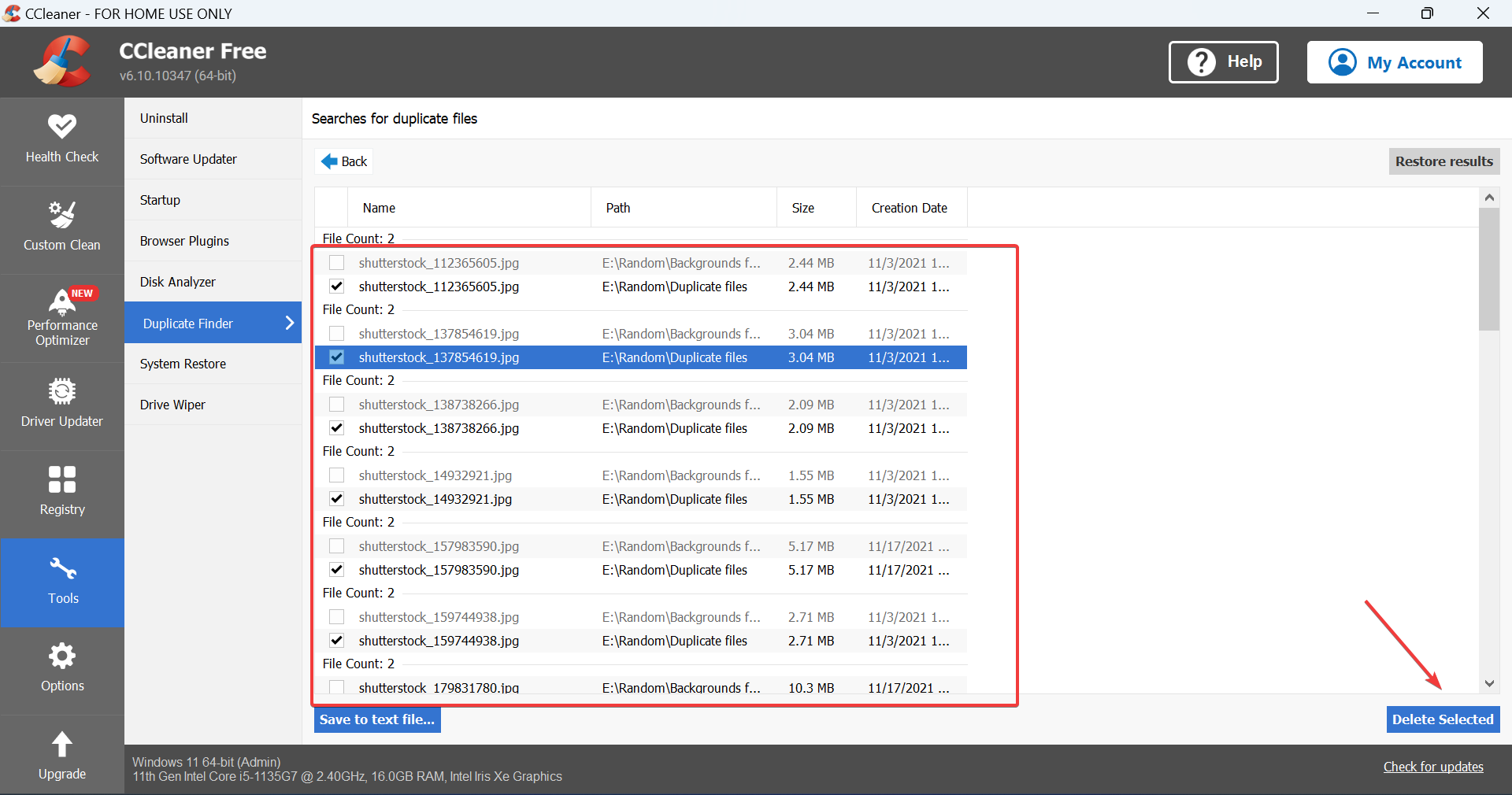Select the 1.55 MB size in Duplicate files
Image resolution: width=1512 pixels, height=795 pixels.
pyautogui.click(x=811, y=499)
